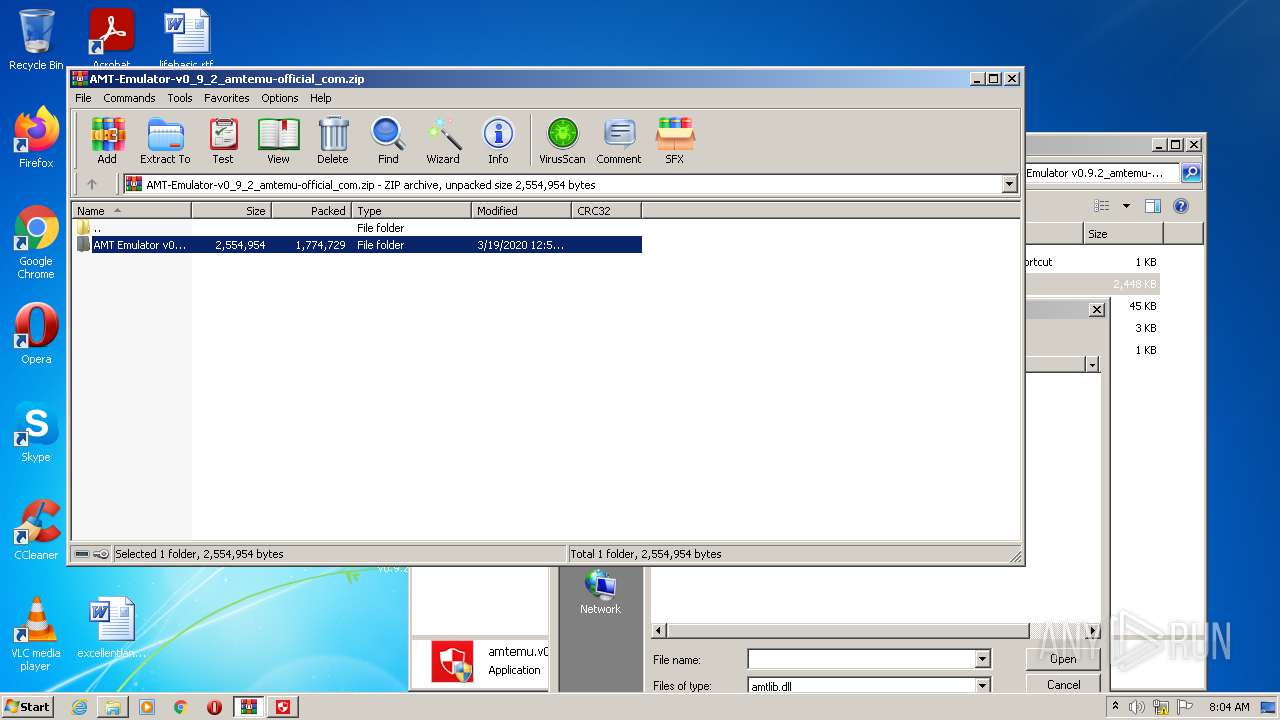Sort by the CRC32 column header
The image size is (1280, 720).
(x=606, y=211)
